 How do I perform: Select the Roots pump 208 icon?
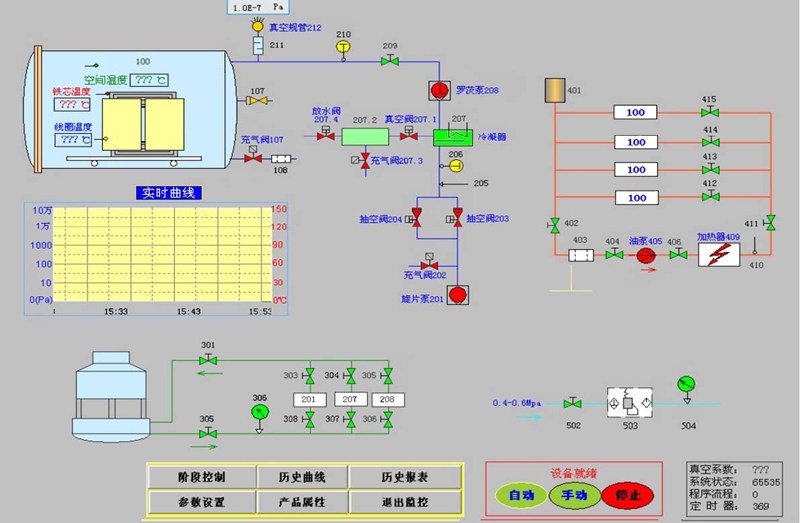[x=439, y=90]
